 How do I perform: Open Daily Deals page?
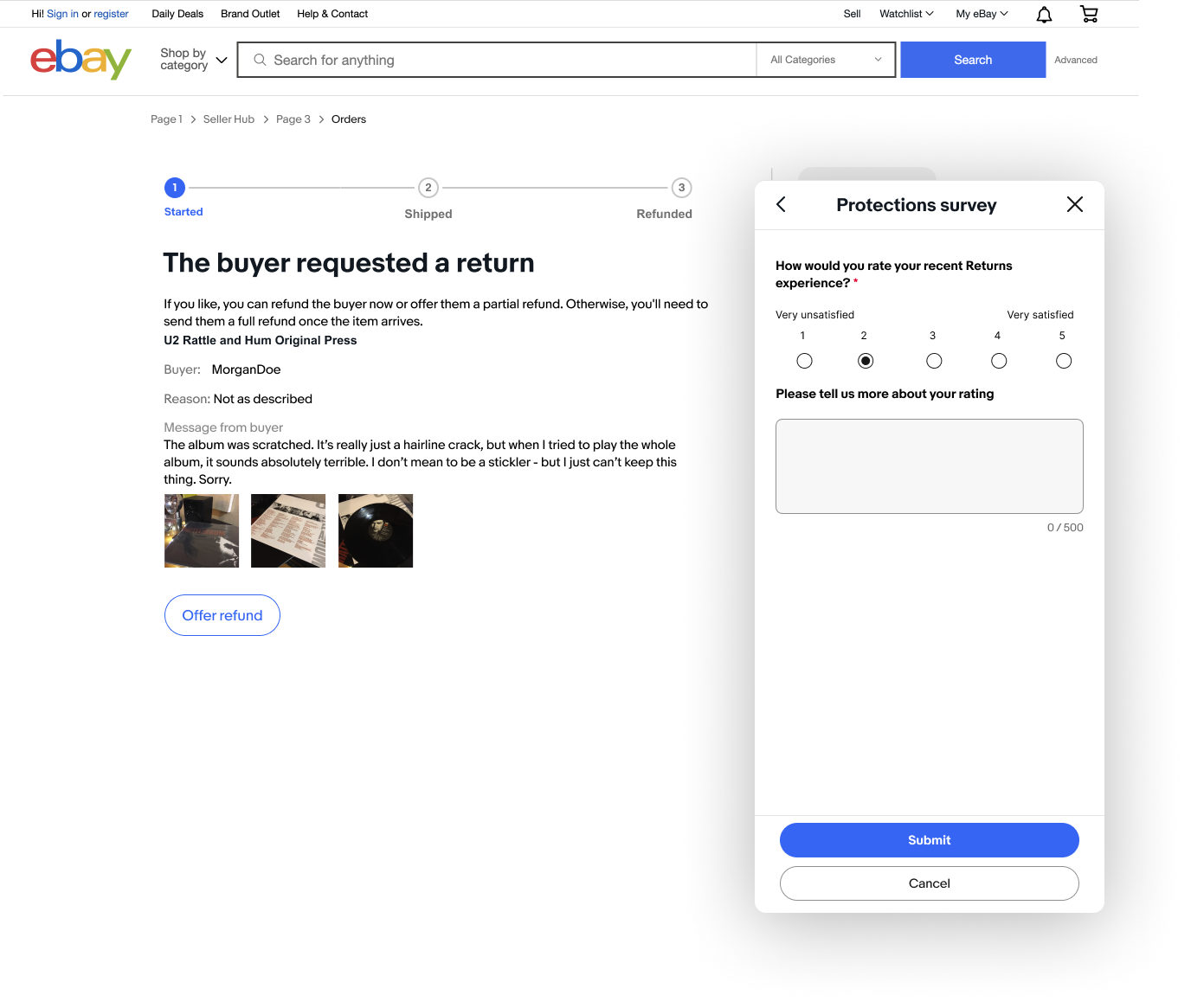pyautogui.click(x=177, y=14)
